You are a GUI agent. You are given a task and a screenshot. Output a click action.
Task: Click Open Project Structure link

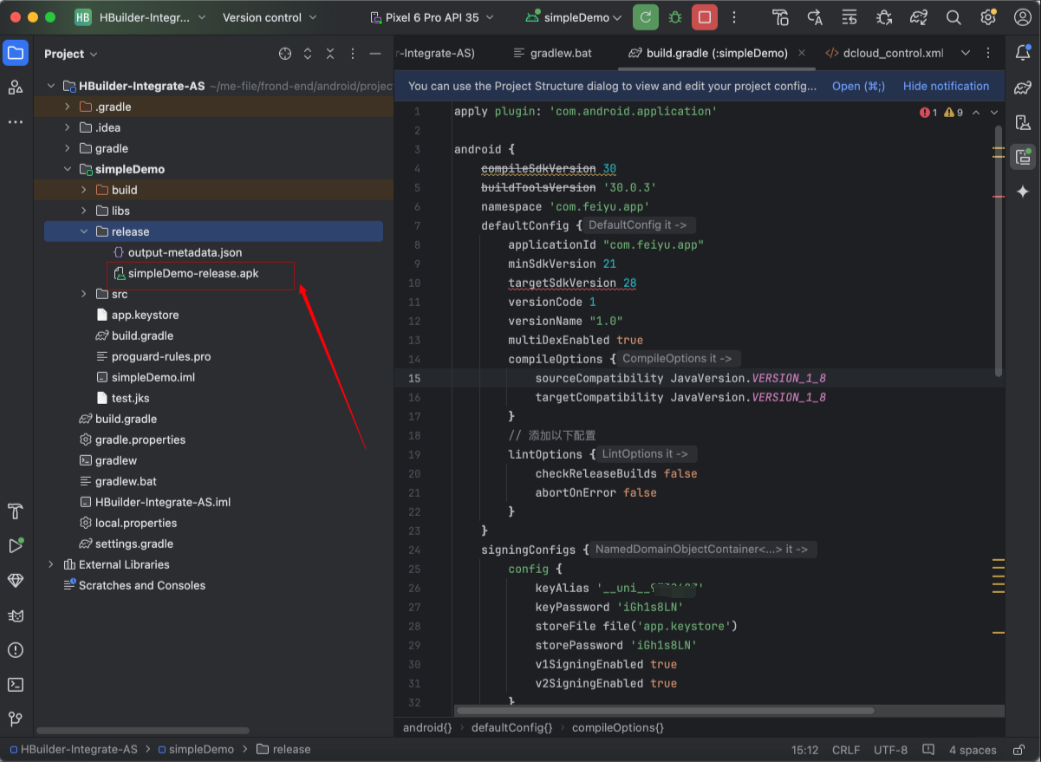[x=858, y=86]
